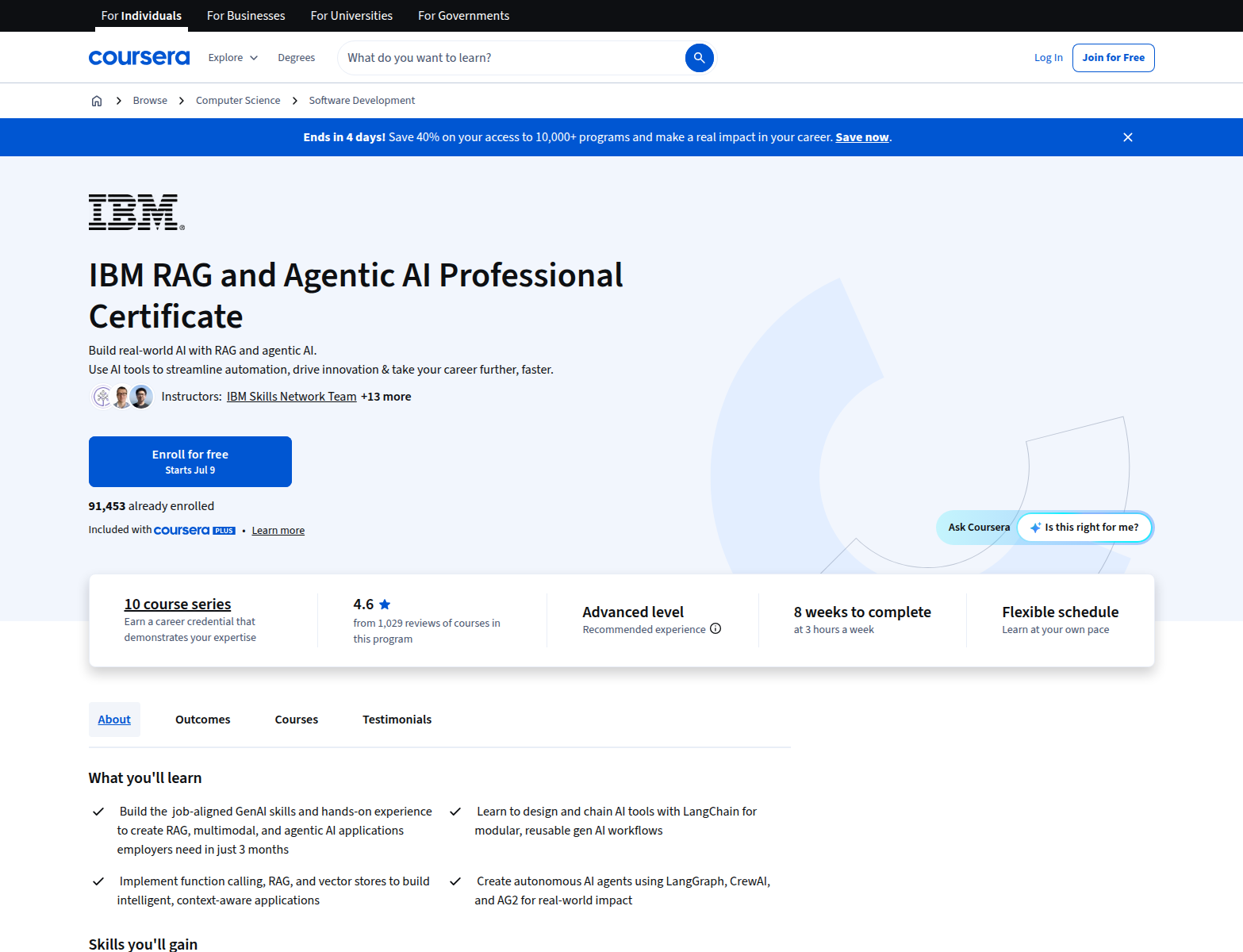Viewport: 1243px width, 952px height.
Task: Click 'Is this right for me?' button
Action: [x=1084, y=528]
